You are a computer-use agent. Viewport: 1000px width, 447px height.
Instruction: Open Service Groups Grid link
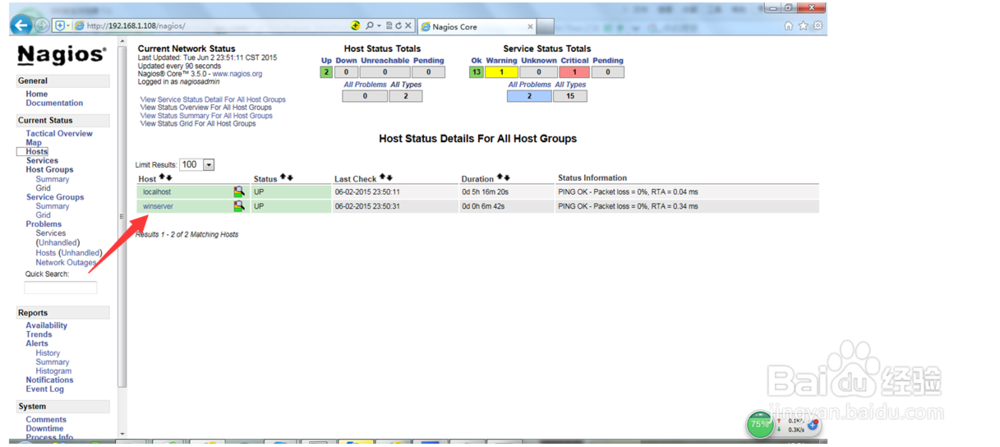click(43, 215)
